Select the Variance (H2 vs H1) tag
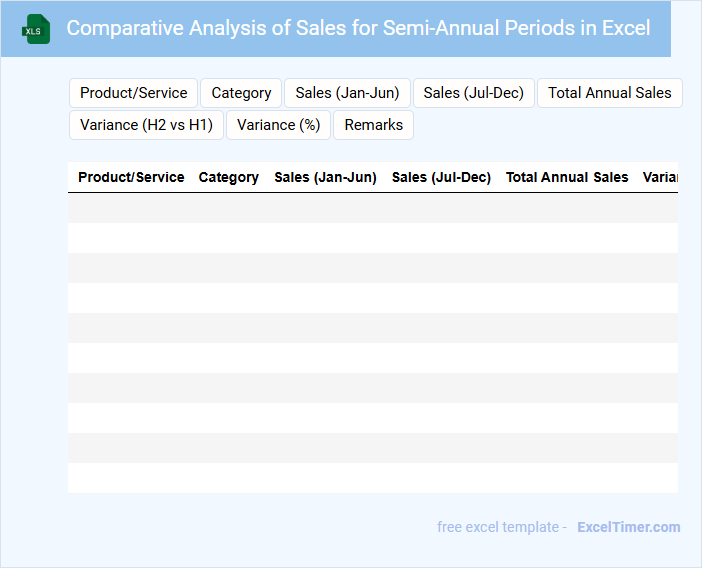 click(146, 125)
